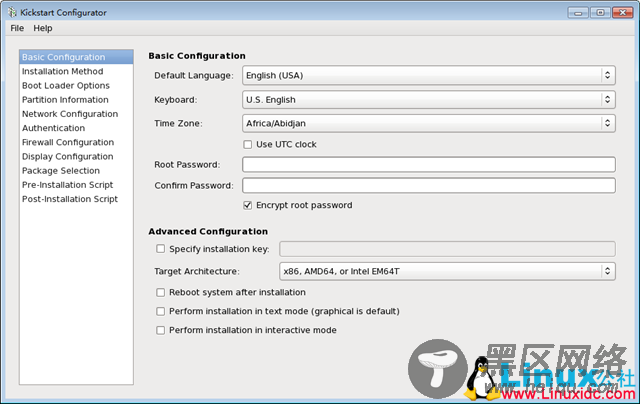Select Authentication in the sidebar

click(x=76, y=128)
